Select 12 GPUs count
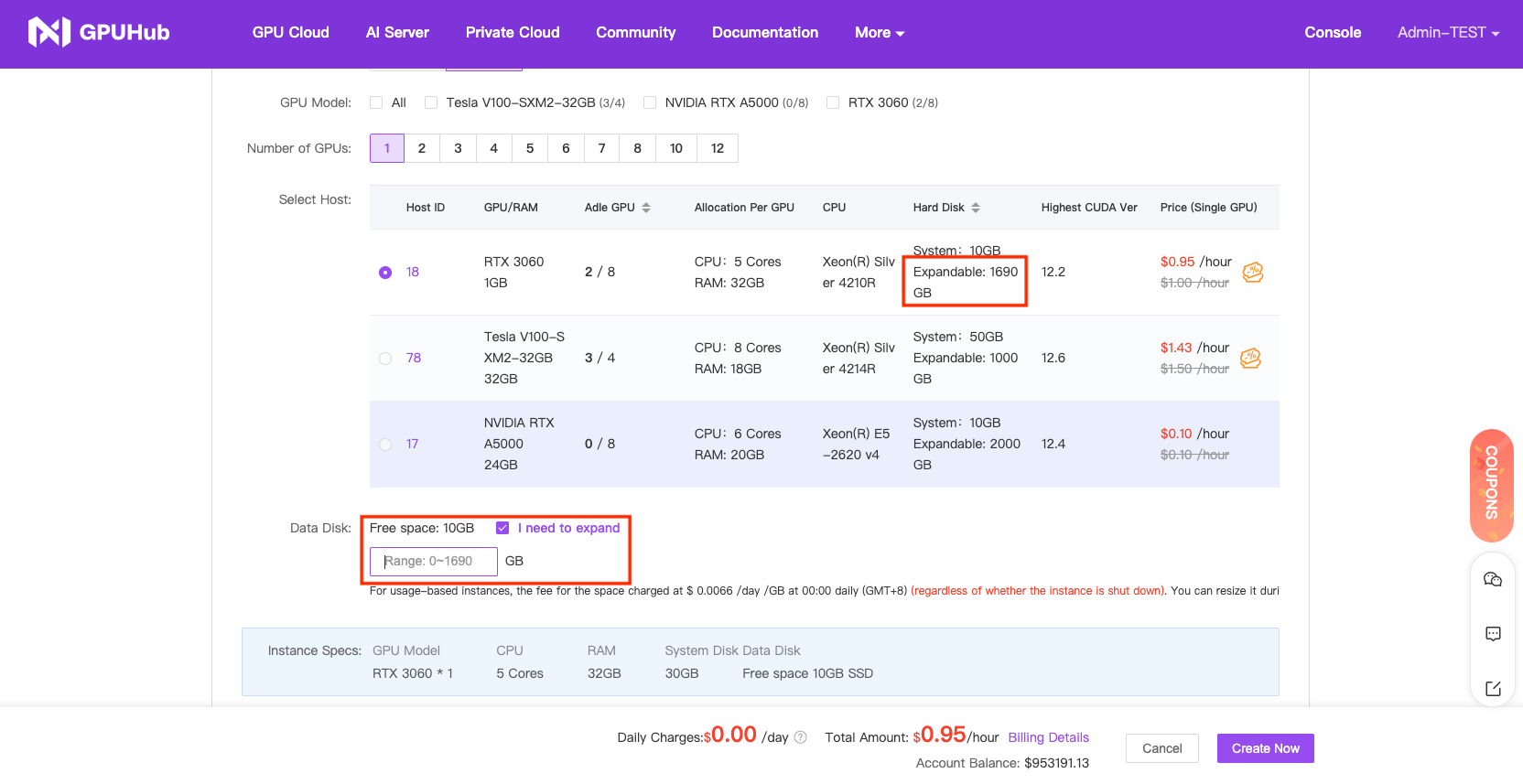1523x784 pixels. pos(718,148)
